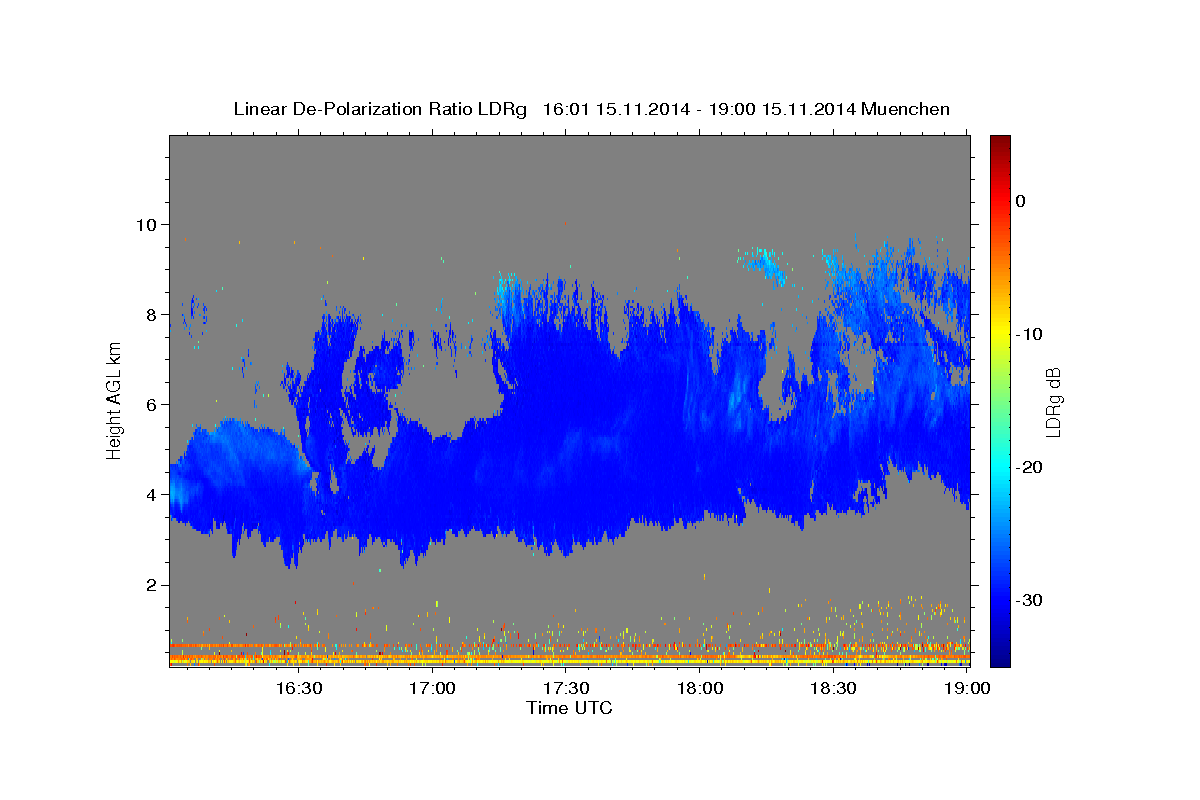Click the height tick label '8'
Image resolution: width=1200 pixels, height=800 pixels.
154,314
